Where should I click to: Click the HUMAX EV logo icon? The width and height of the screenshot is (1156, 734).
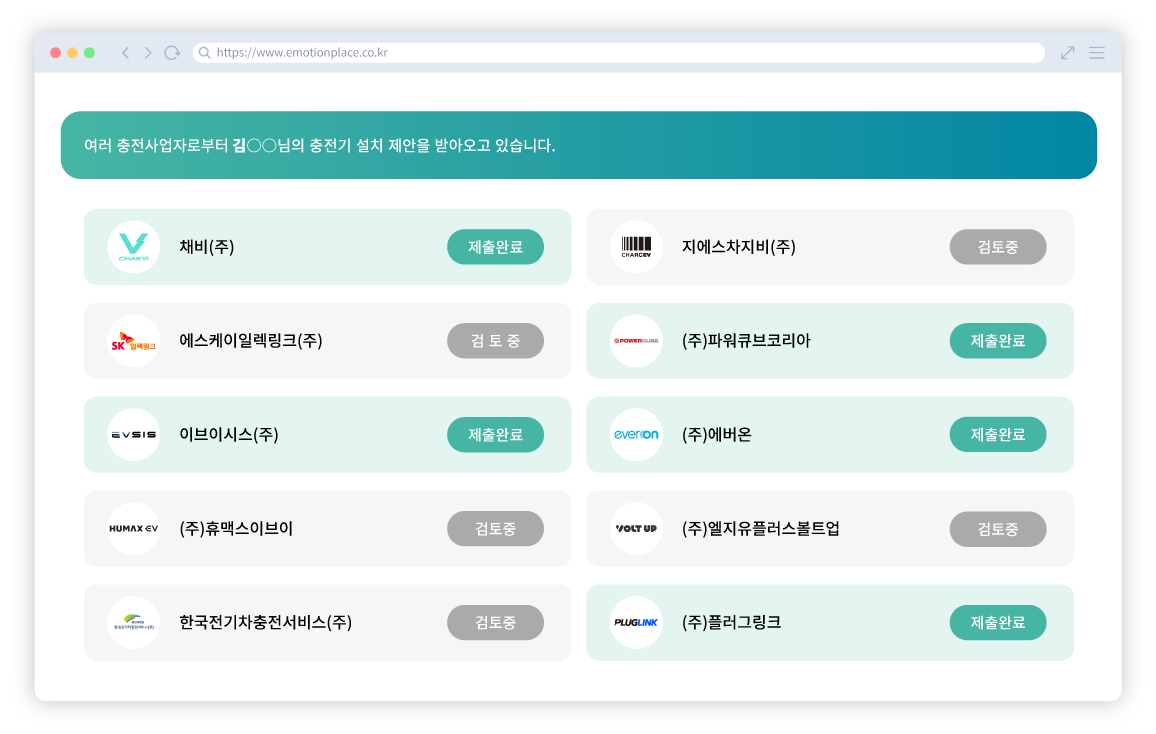[134, 528]
